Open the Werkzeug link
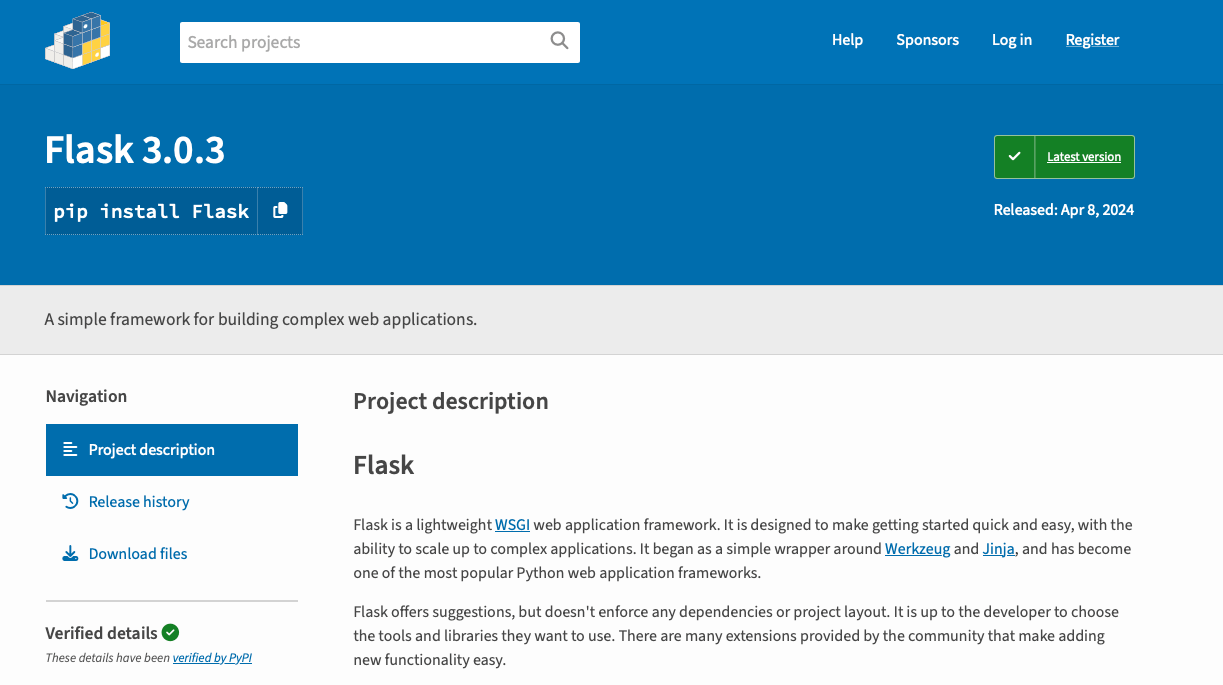 [917, 549]
